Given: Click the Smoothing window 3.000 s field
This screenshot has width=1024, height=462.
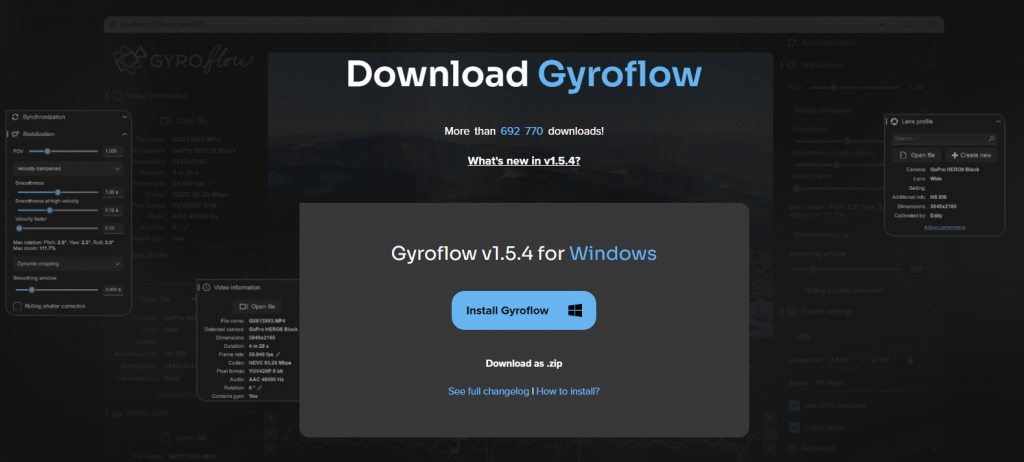Looking at the screenshot, I should [112, 289].
